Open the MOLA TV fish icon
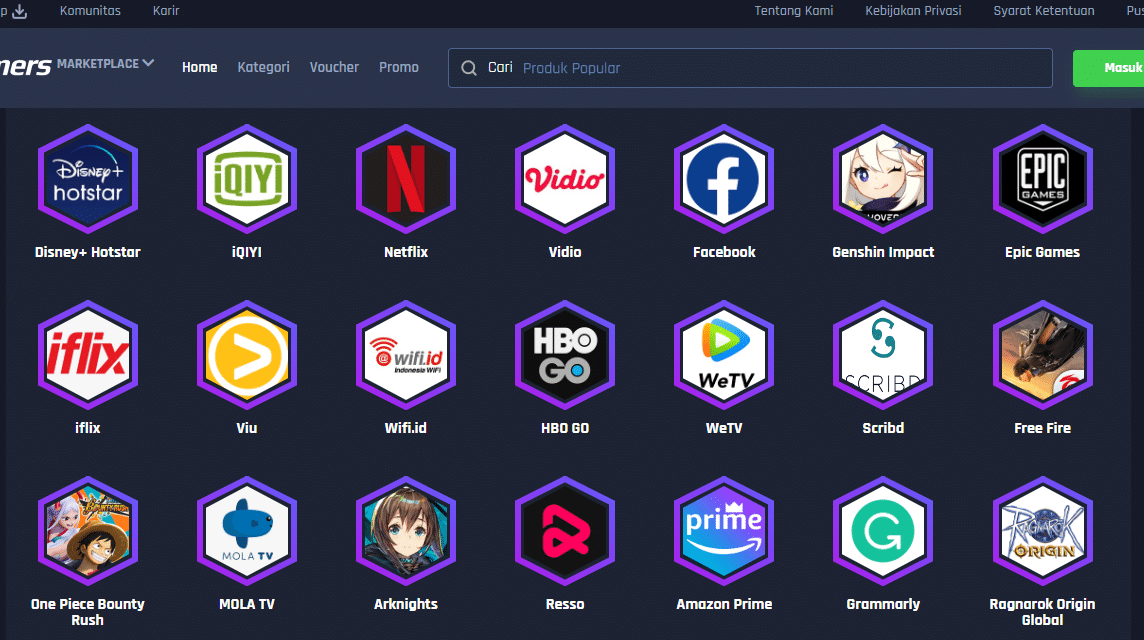The image size is (1144, 640). click(247, 531)
